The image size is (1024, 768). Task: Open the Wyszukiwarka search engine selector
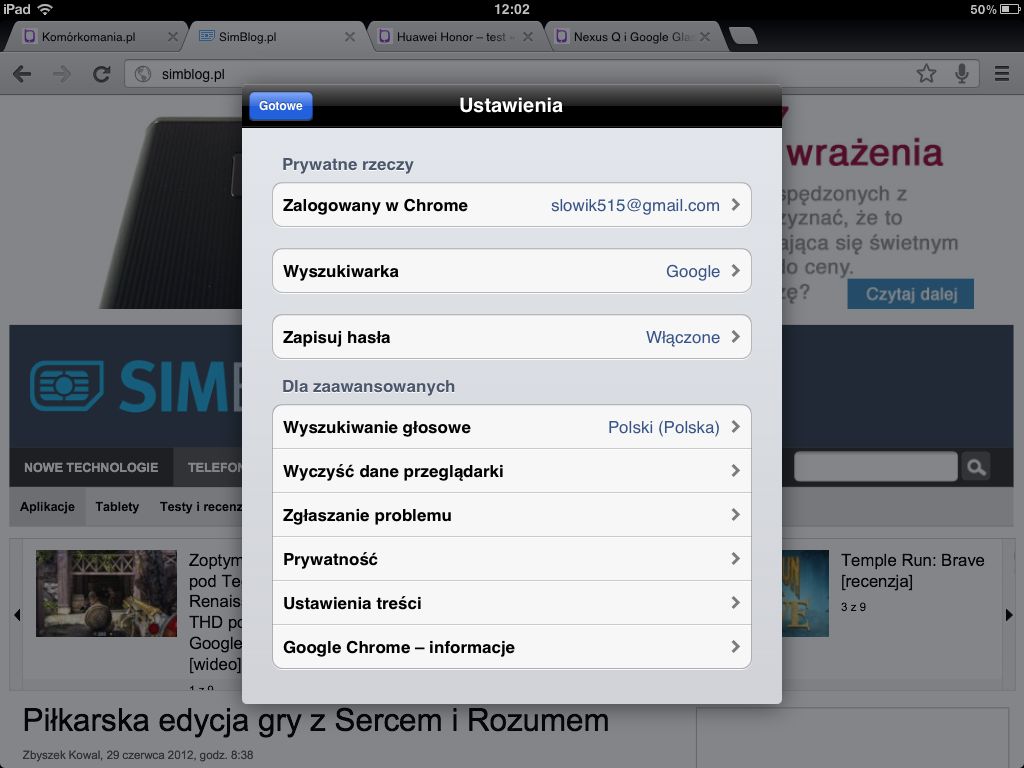point(511,270)
